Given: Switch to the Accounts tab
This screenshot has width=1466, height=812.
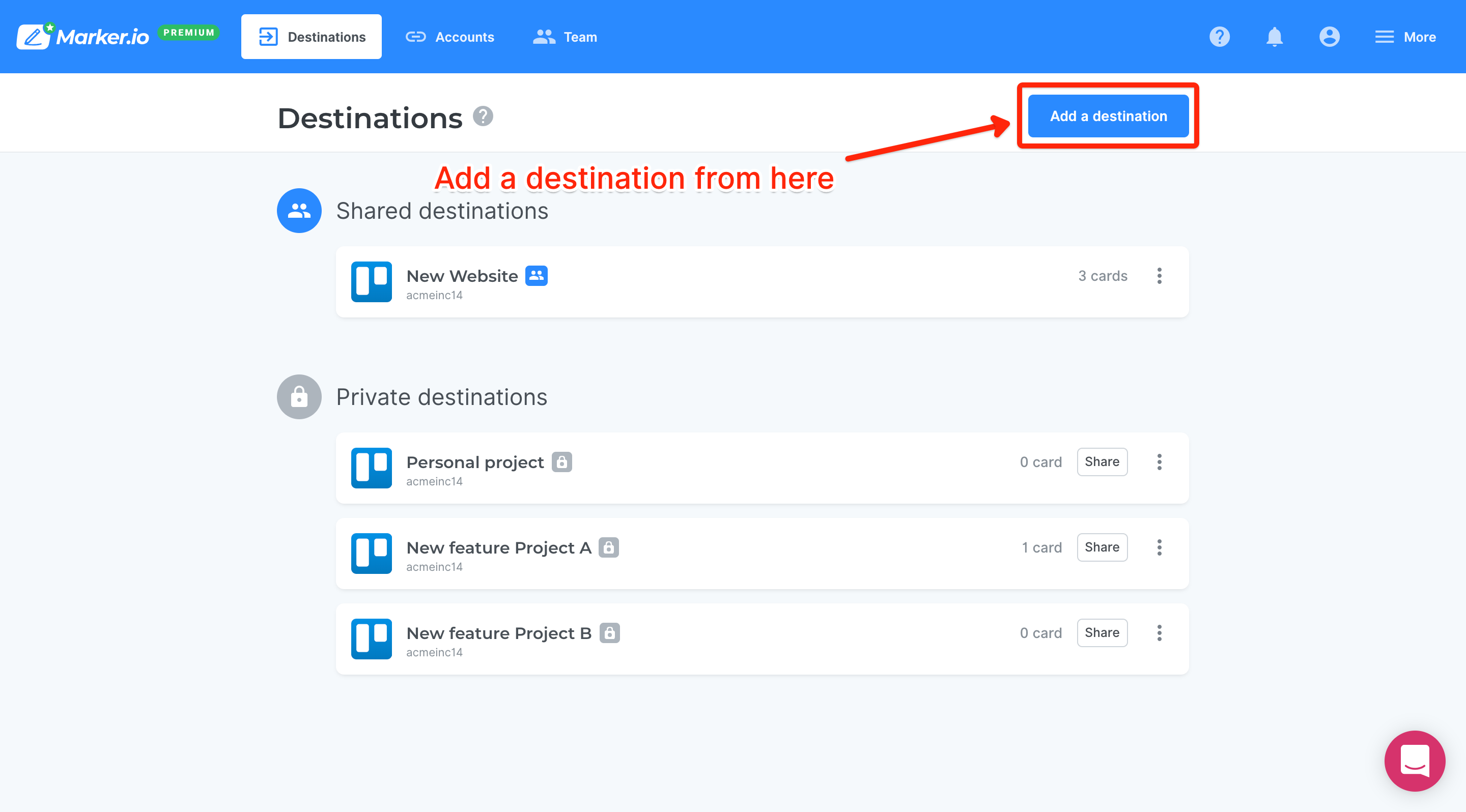Looking at the screenshot, I should tap(449, 37).
